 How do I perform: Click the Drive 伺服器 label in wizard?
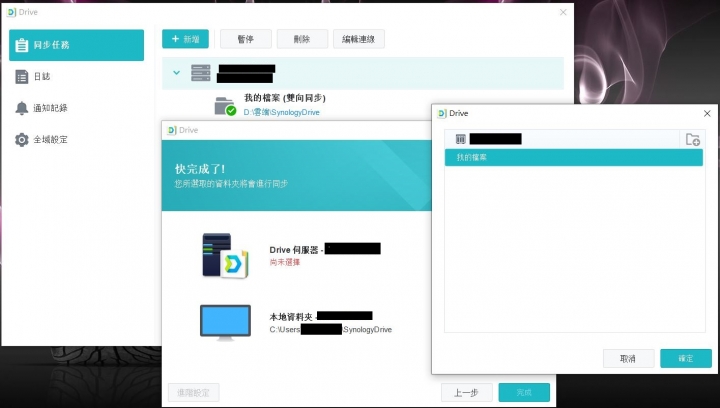tap(294, 250)
